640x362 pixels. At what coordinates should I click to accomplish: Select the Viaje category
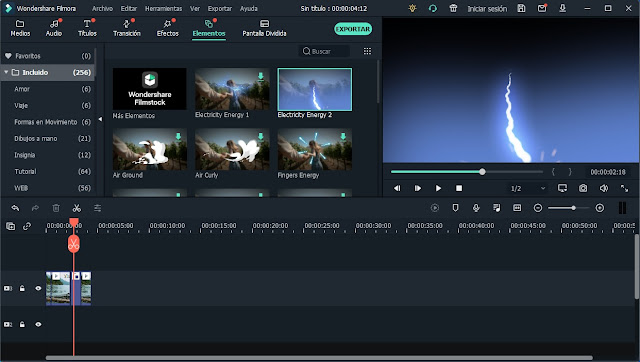pos(47,105)
